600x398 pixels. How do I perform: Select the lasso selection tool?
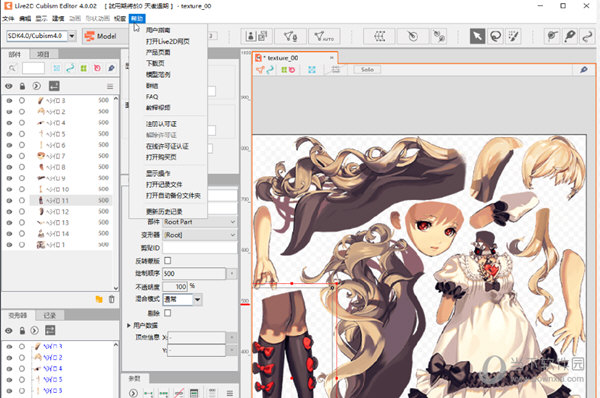click(496, 36)
